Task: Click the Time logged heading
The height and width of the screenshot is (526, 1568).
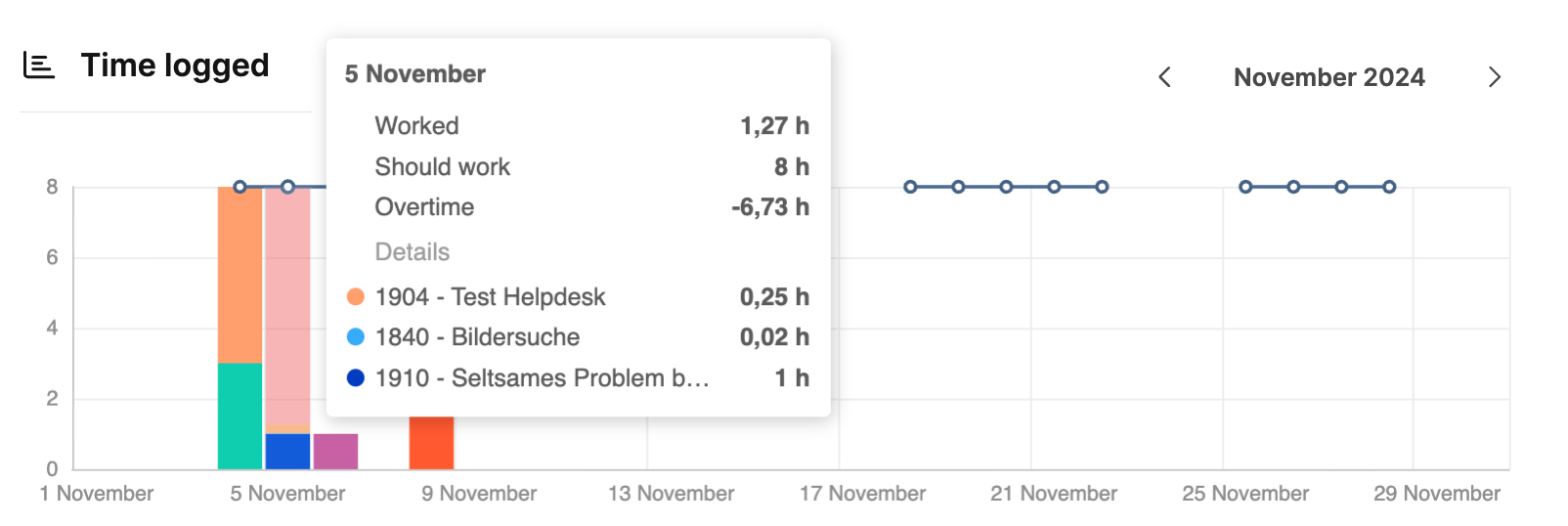Action: [x=175, y=66]
